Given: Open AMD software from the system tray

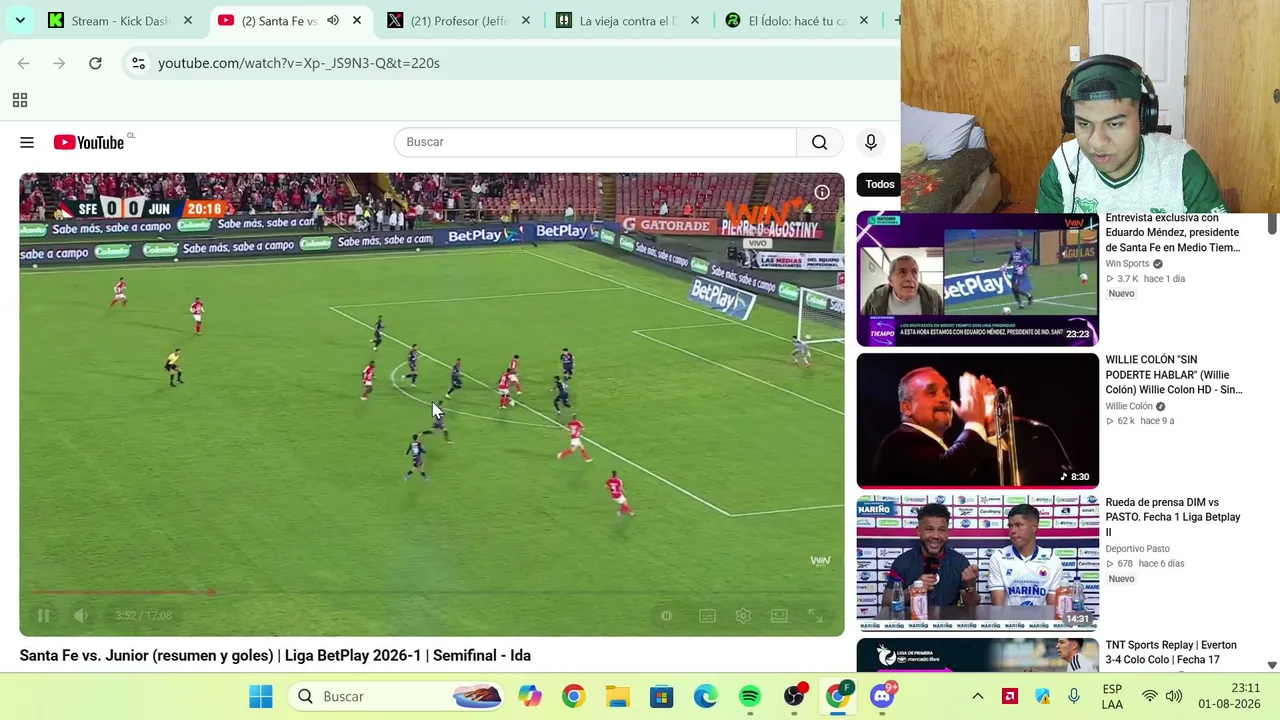Looking at the screenshot, I should [1010, 696].
